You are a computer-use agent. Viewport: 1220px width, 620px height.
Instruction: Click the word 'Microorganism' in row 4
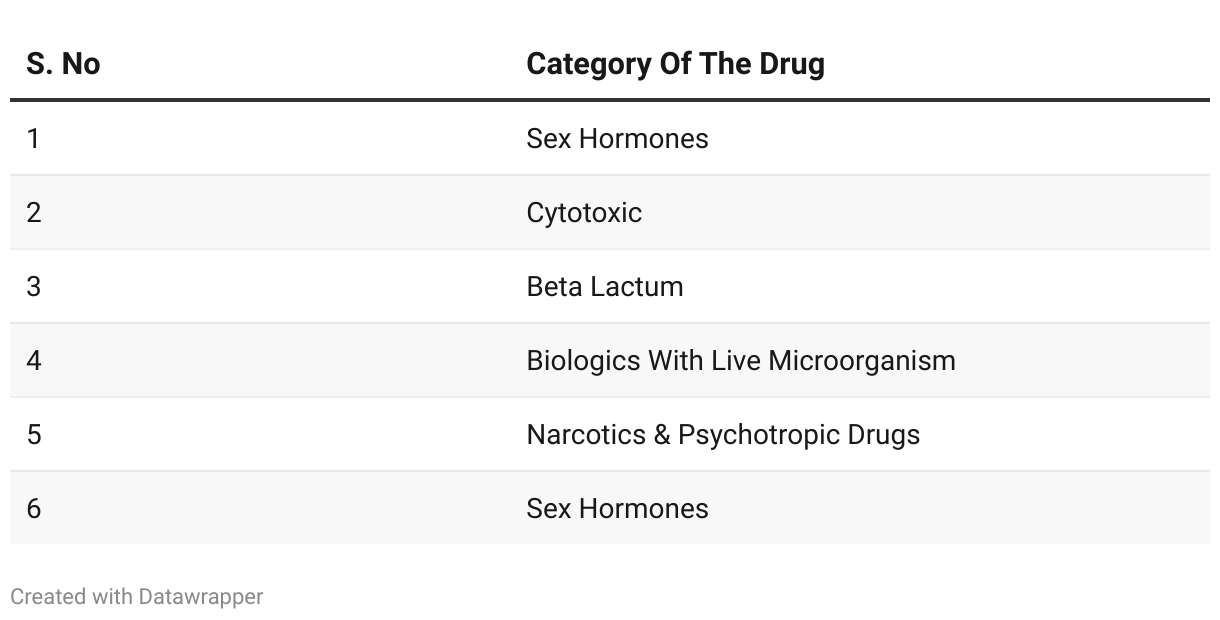tap(862, 360)
